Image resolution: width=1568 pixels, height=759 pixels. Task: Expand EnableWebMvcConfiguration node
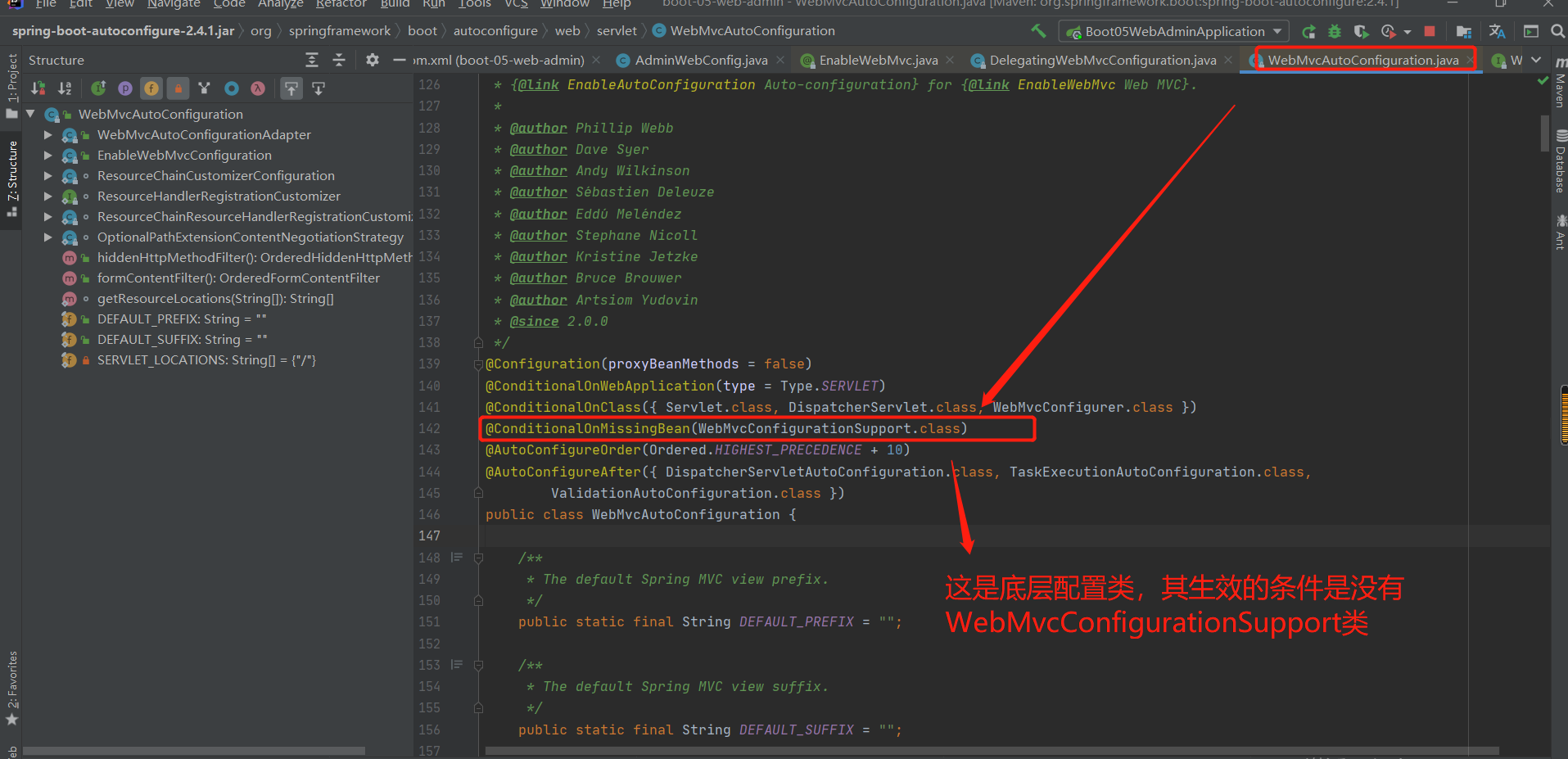47,155
